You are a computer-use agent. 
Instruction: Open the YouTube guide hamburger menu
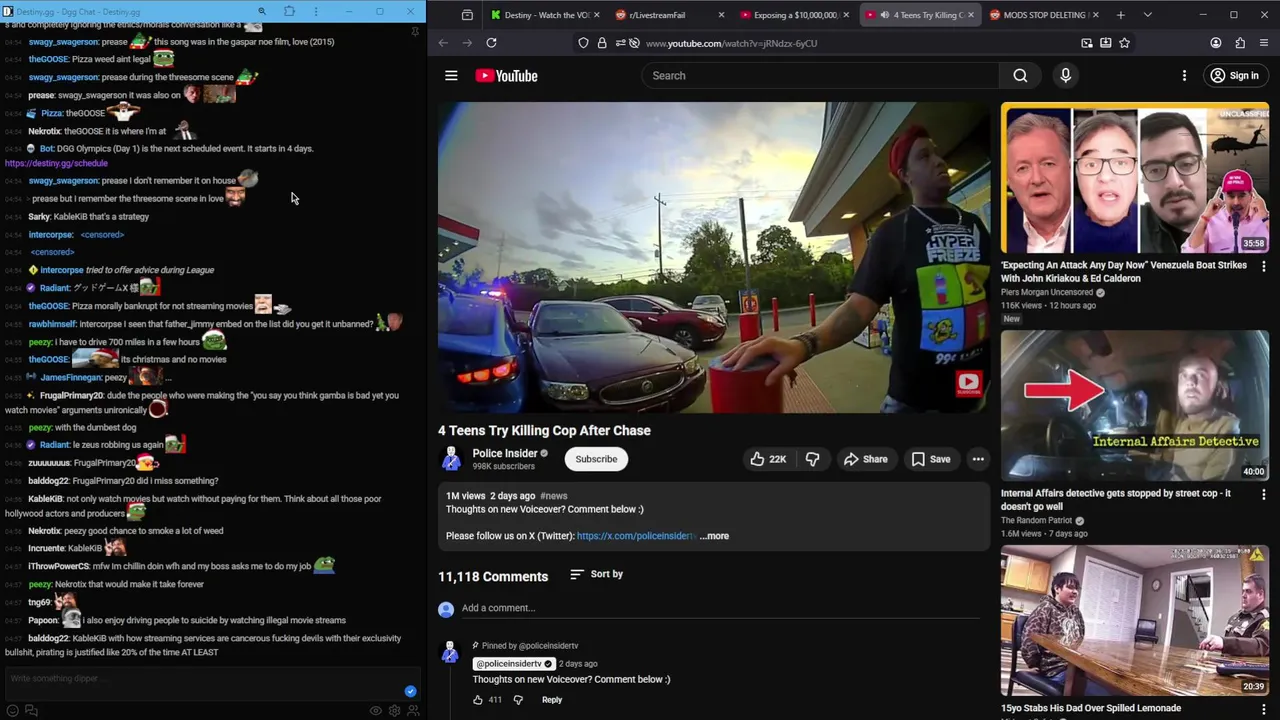click(451, 76)
